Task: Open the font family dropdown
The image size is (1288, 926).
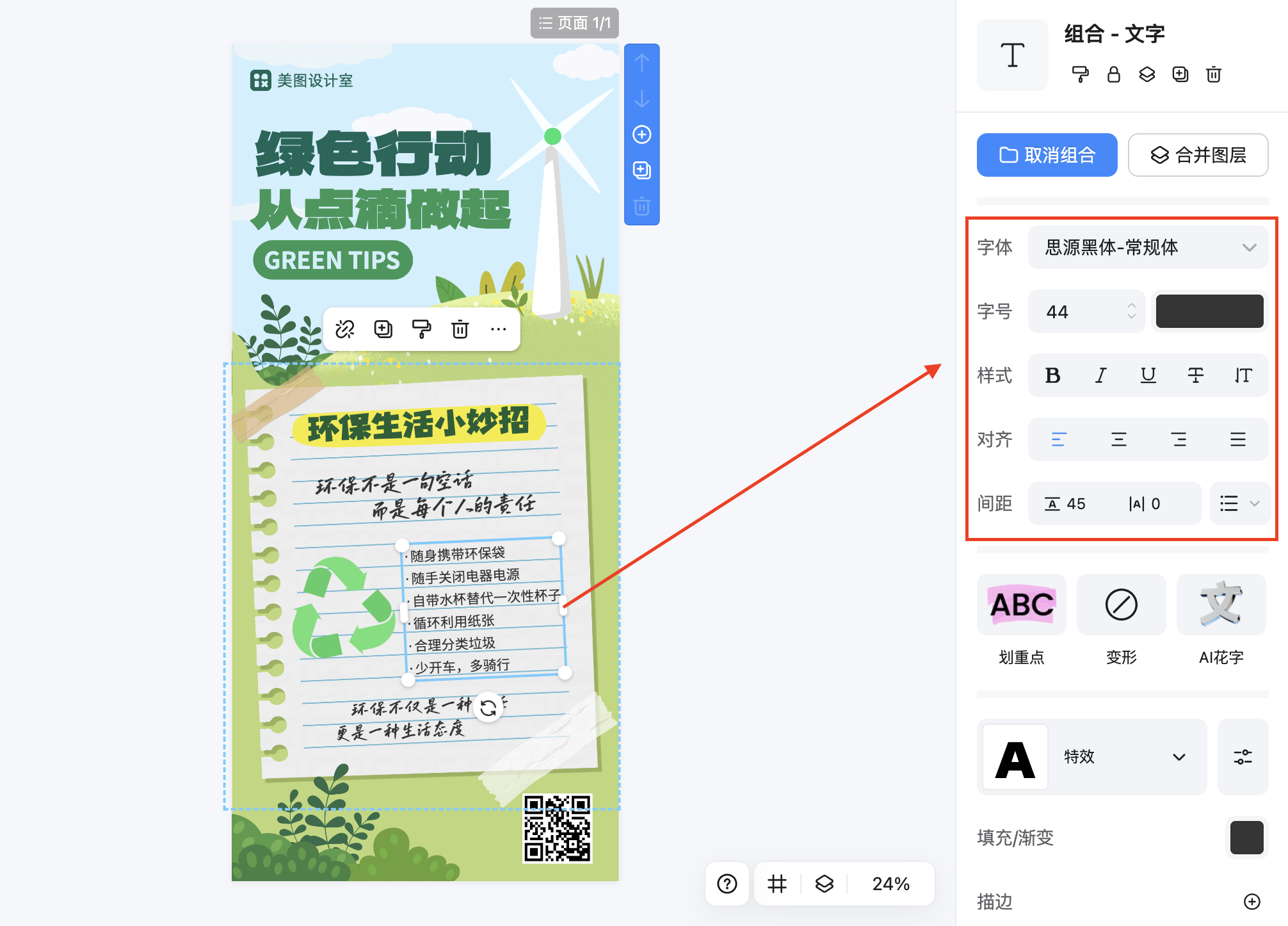Action: tap(1147, 247)
